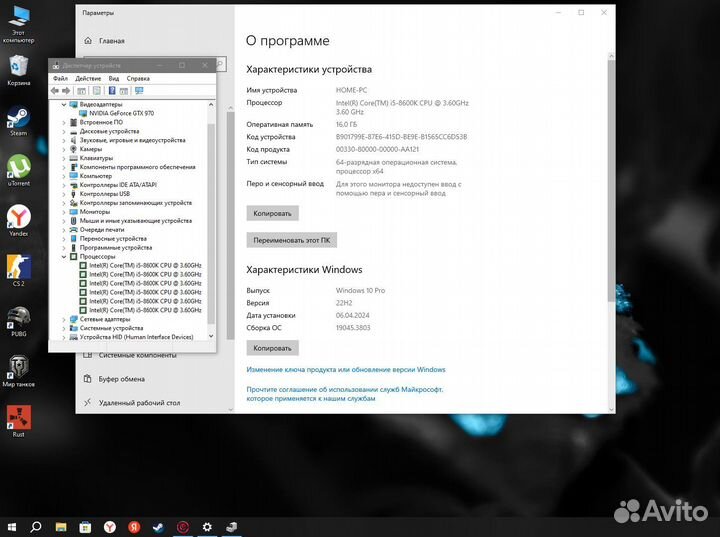This screenshot has width=720, height=537.
Task: Click the blue Help icon in Device Manager toolbar
Action: tap(112, 91)
